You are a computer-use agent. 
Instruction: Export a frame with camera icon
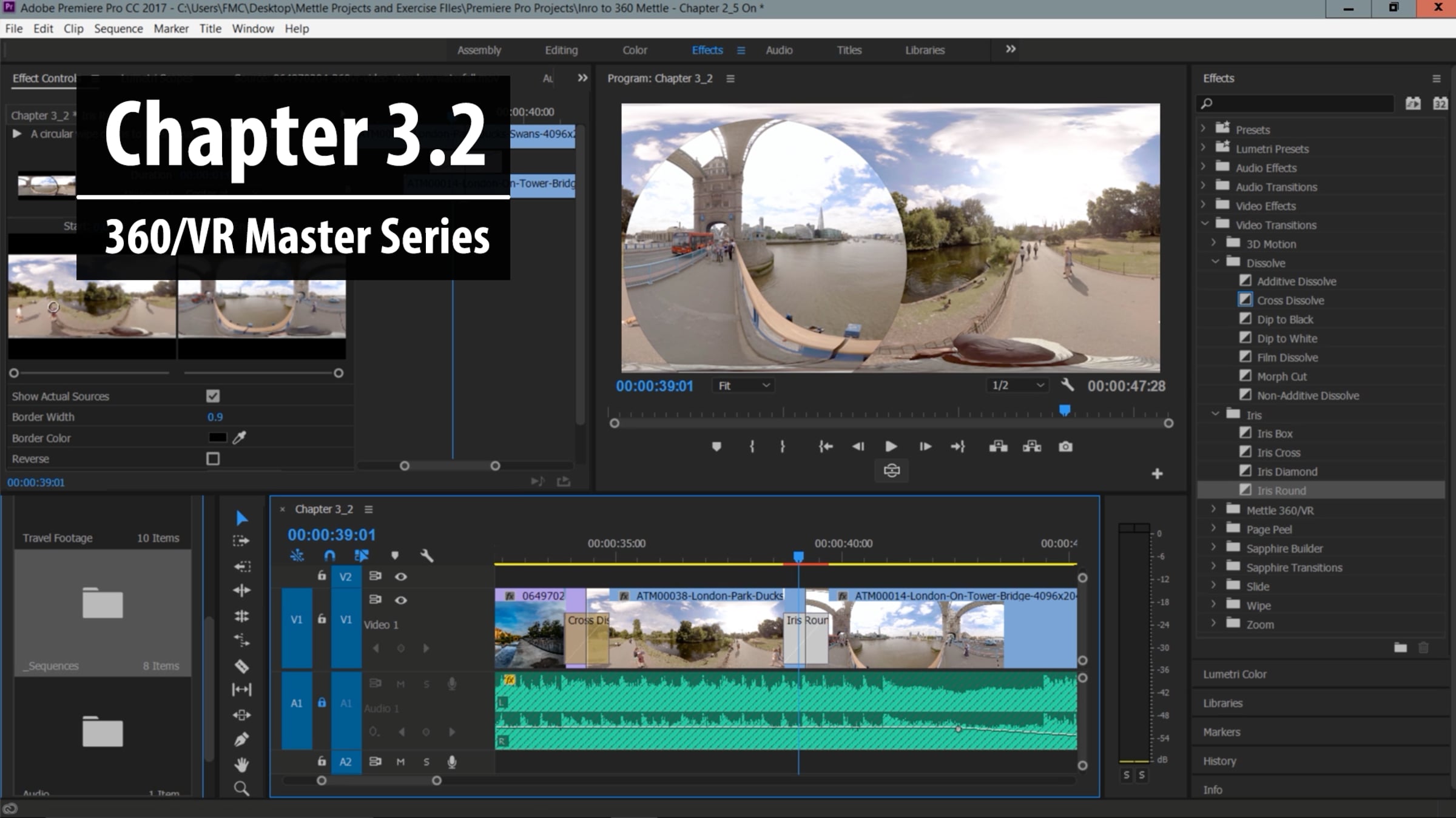tap(1065, 447)
